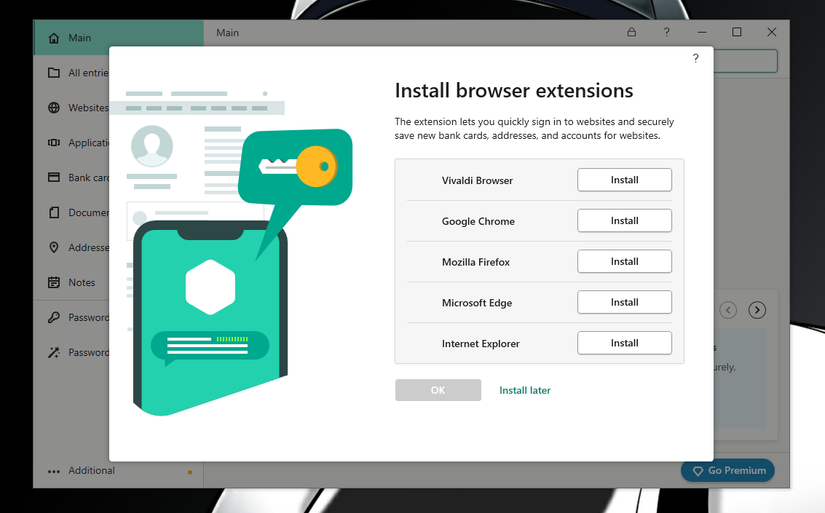Select Addresses pin icon
The width and height of the screenshot is (825, 513).
click(x=54, y=247)
